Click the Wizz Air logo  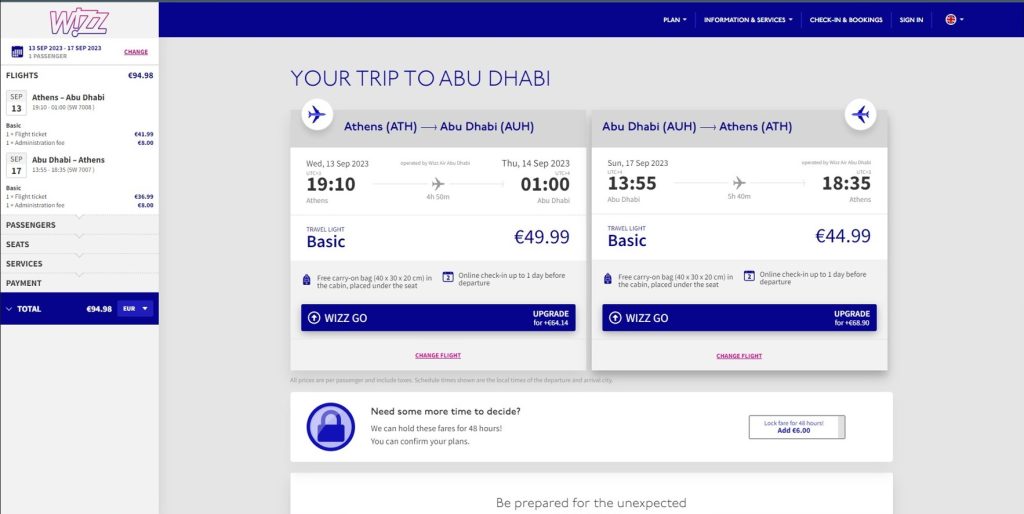pos(79,21)
